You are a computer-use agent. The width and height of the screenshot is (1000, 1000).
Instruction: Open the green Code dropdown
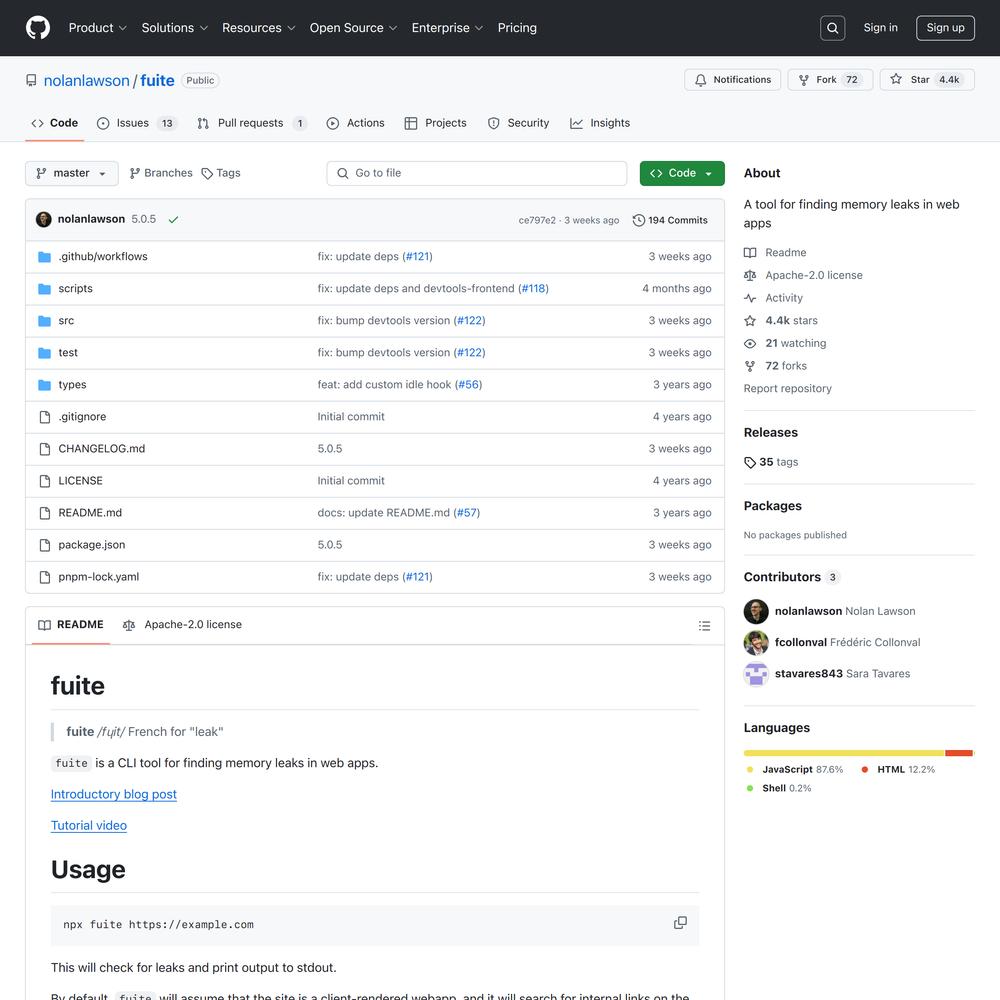point(682,173)
